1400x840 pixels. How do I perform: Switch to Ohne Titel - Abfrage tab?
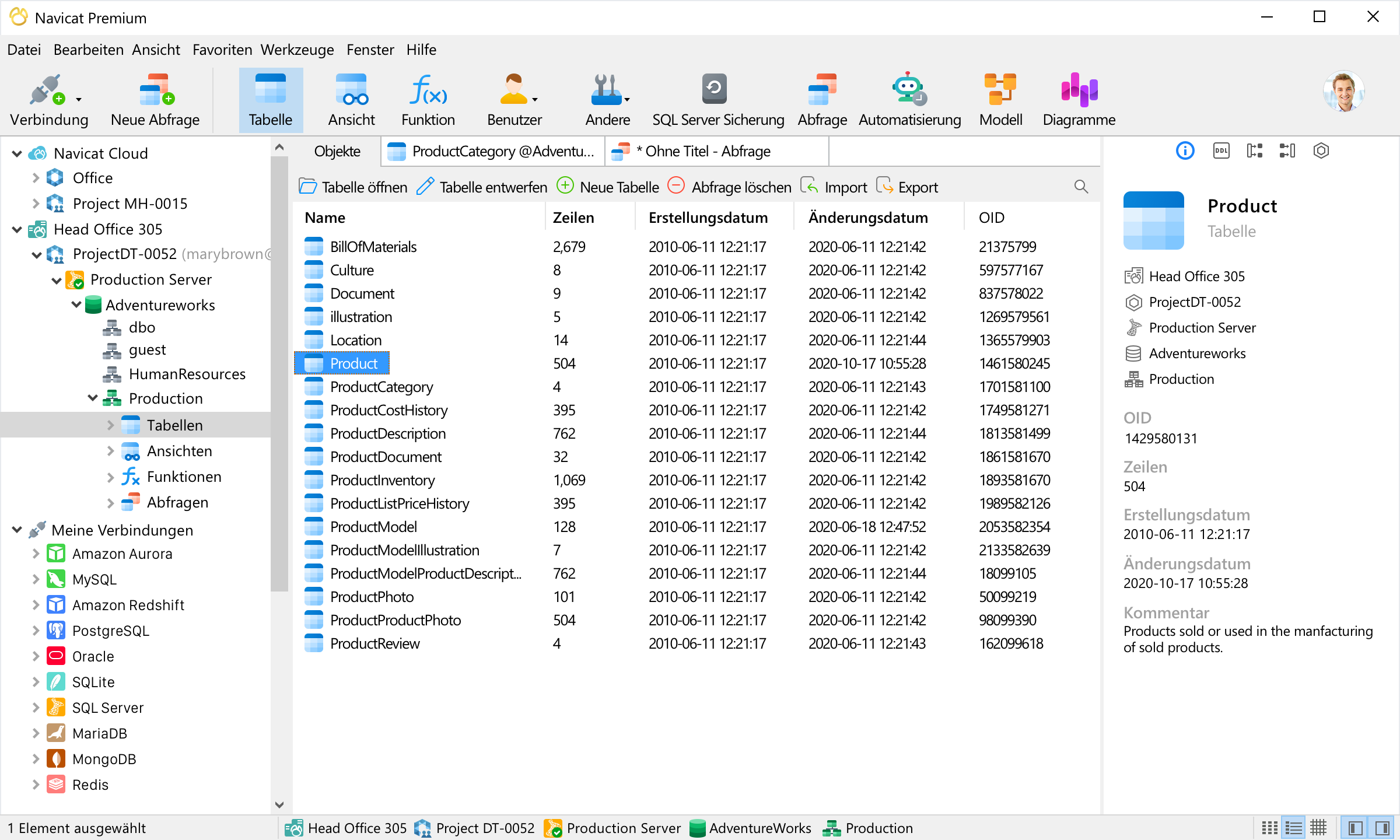[716, 152]
